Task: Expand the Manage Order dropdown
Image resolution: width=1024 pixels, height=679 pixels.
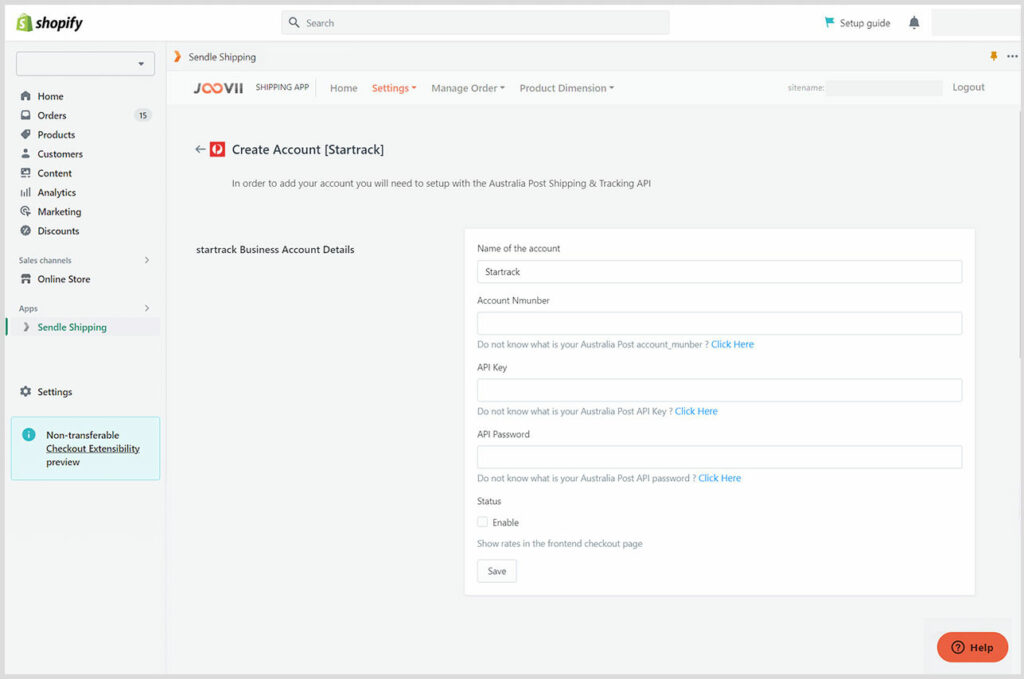Action: pyautogui.click(x=468, y=88)
